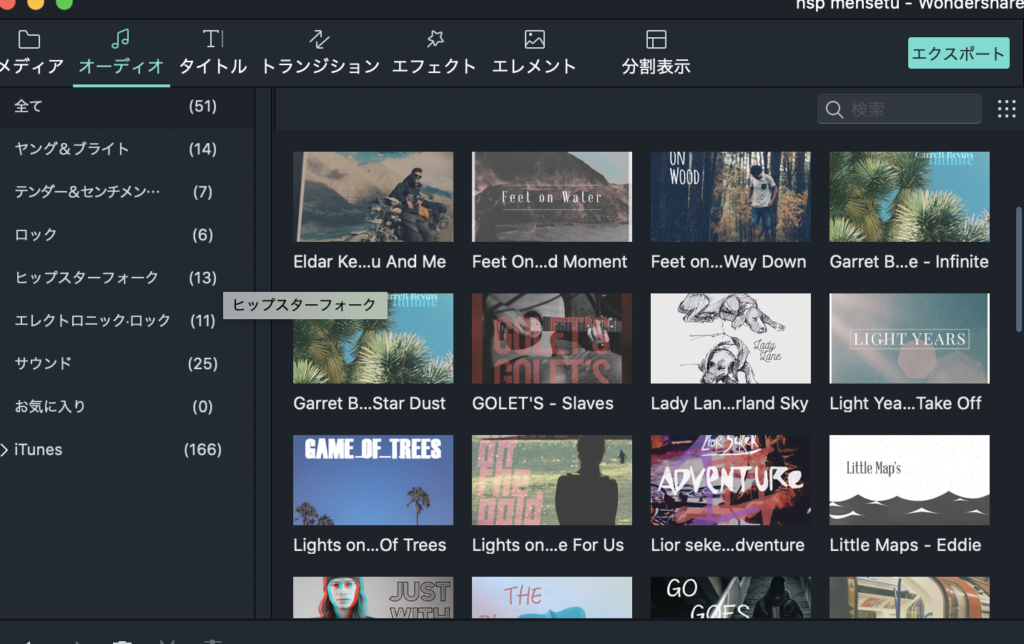Select the 全て (51) category
Image resolution: width=1024 pixels, height=644 pixels.
[x=127, y=106]
